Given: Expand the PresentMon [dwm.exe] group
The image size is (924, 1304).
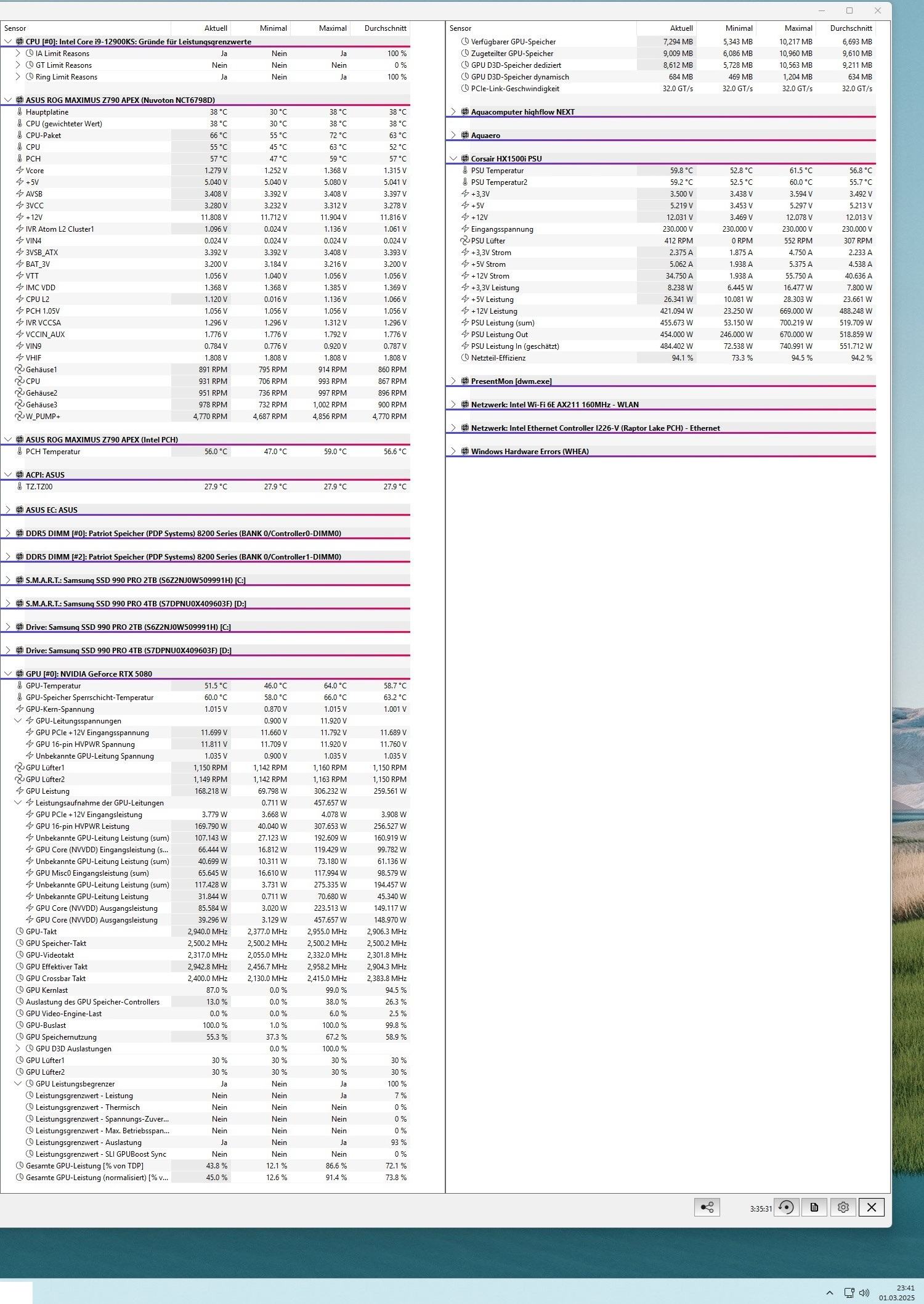Looking at the screenshot, I should (453, 381).
